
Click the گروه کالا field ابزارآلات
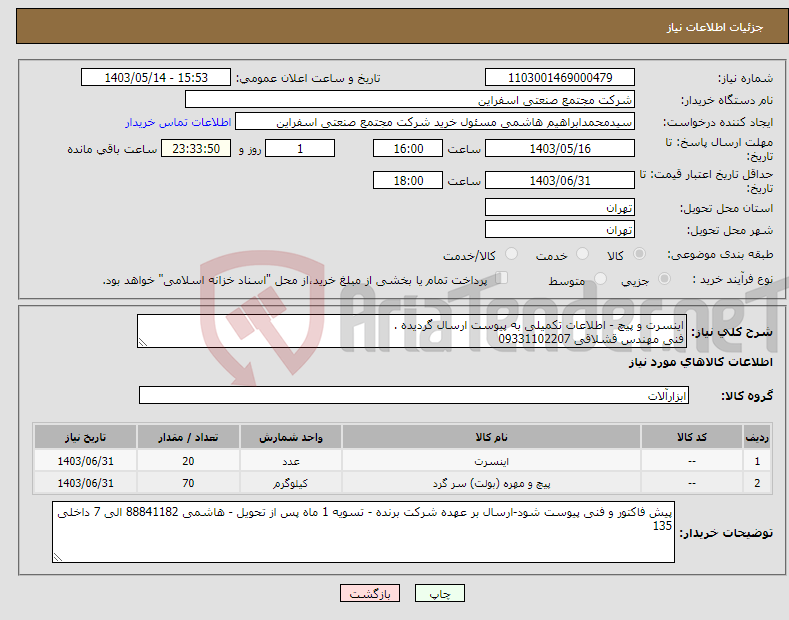[x=414, y=396]
